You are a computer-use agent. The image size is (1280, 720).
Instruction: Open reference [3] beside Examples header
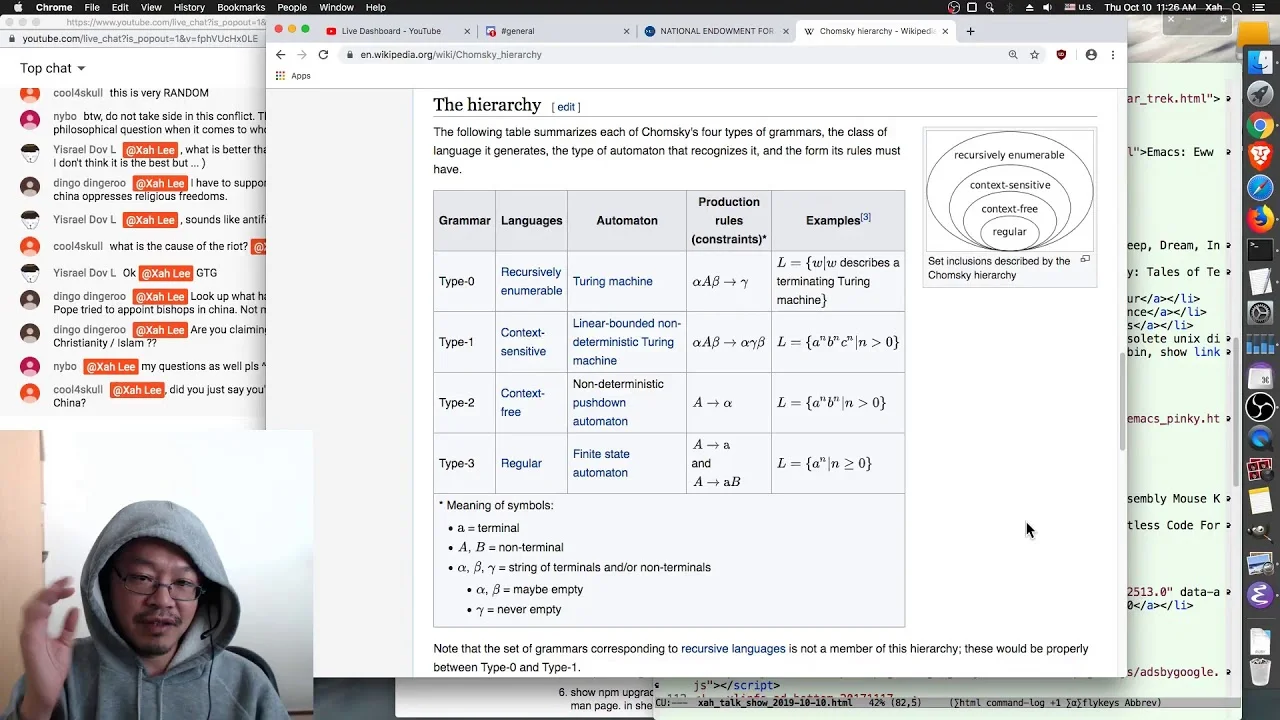tap(866, 217)
